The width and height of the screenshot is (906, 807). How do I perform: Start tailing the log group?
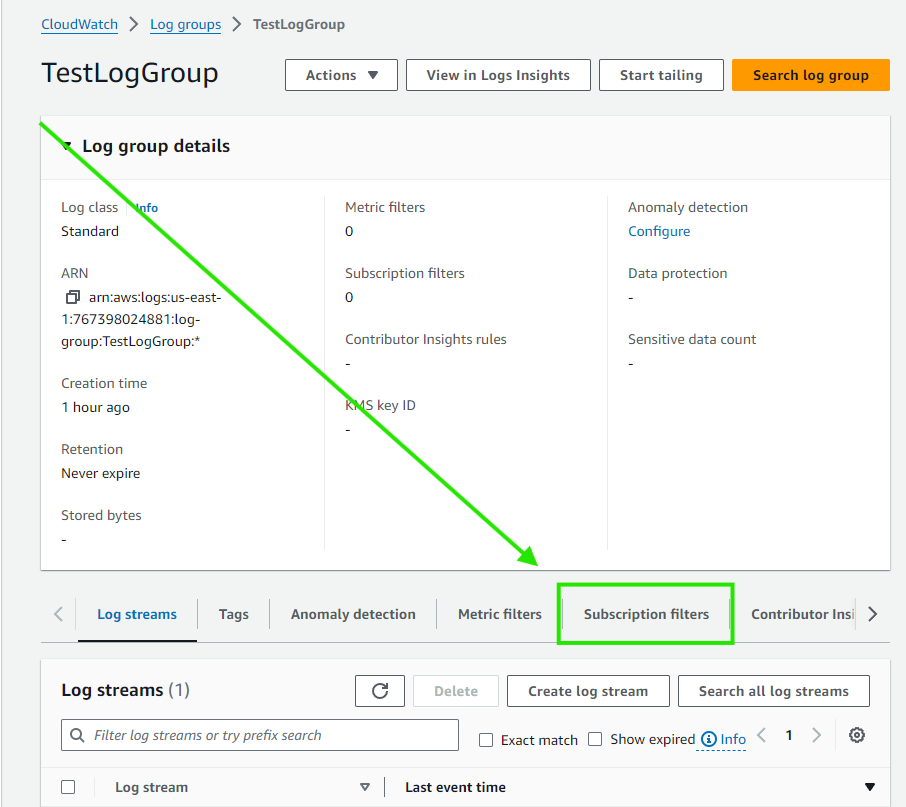pos(660,74)
